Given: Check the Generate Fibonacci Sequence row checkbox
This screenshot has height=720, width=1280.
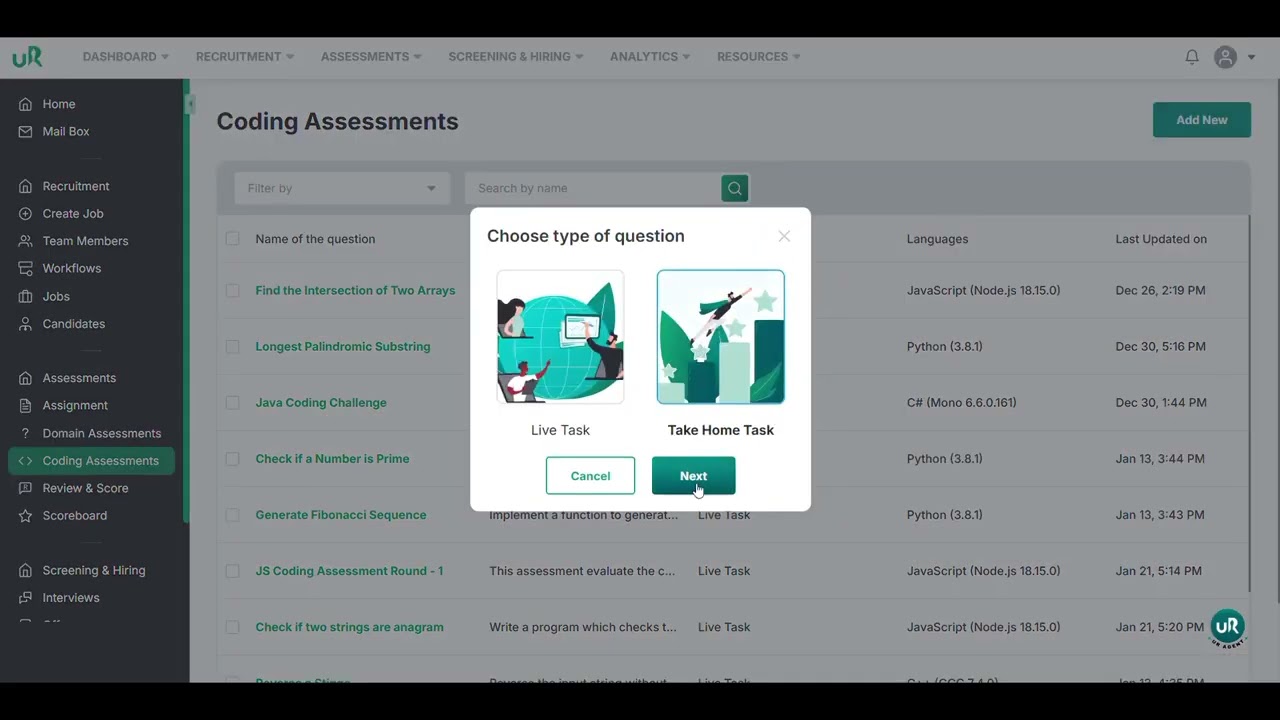Looking at the screenshot, I should coord(232,515).
